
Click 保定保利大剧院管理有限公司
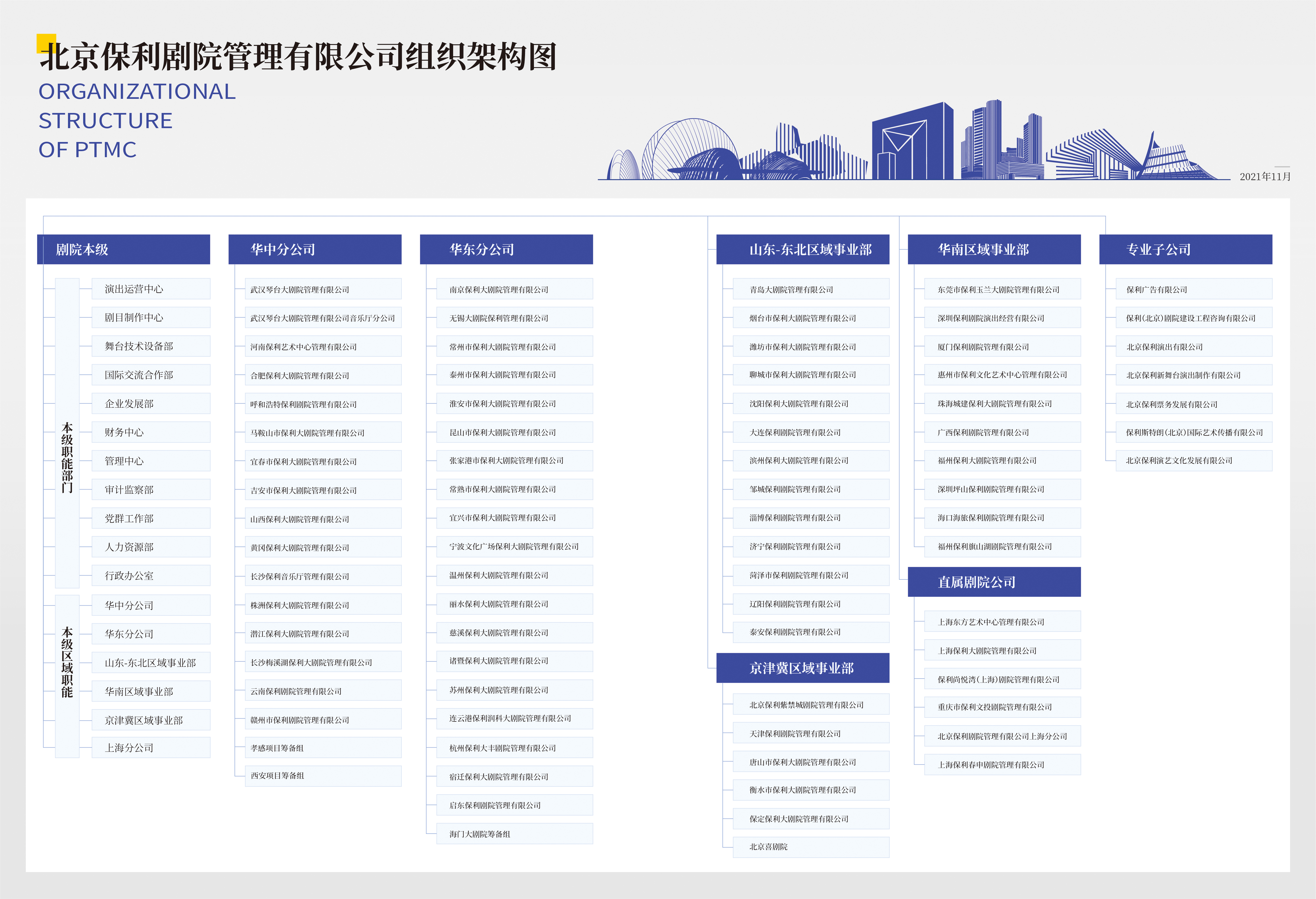click(810, 819)
